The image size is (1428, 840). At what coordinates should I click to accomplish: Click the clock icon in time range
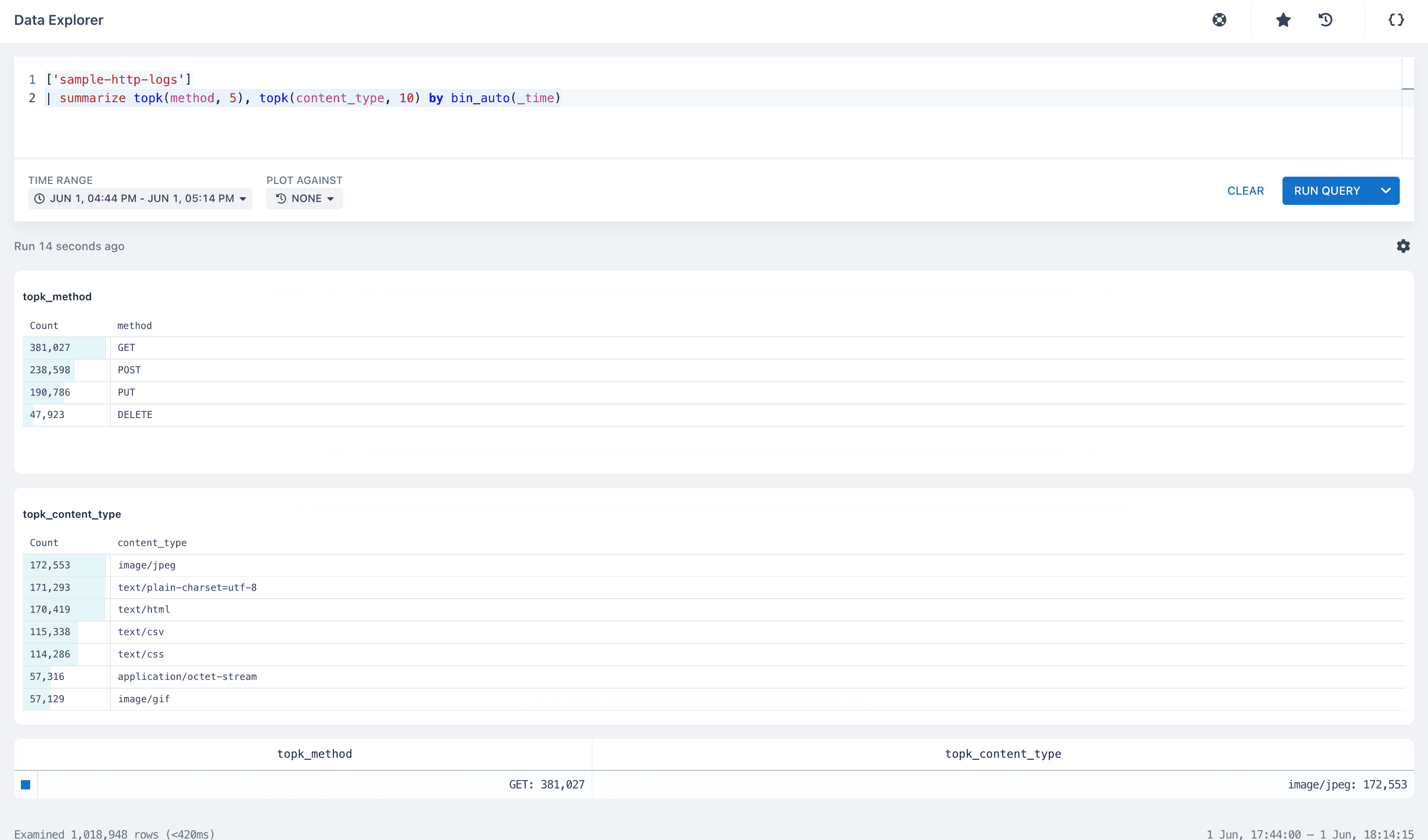pyautogui.click(x=39, y=199)
